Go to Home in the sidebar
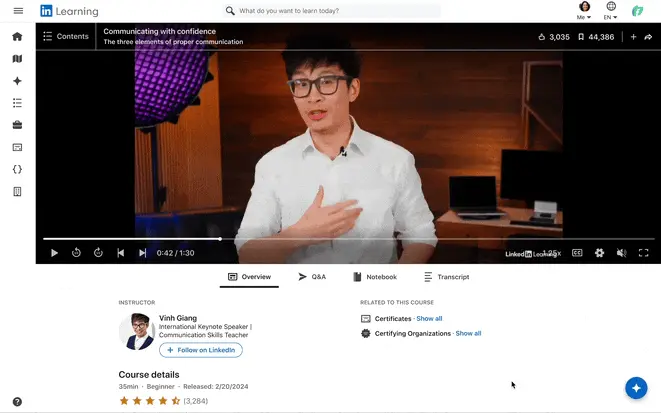Screen dimensions: 661x413 (17, 37)
